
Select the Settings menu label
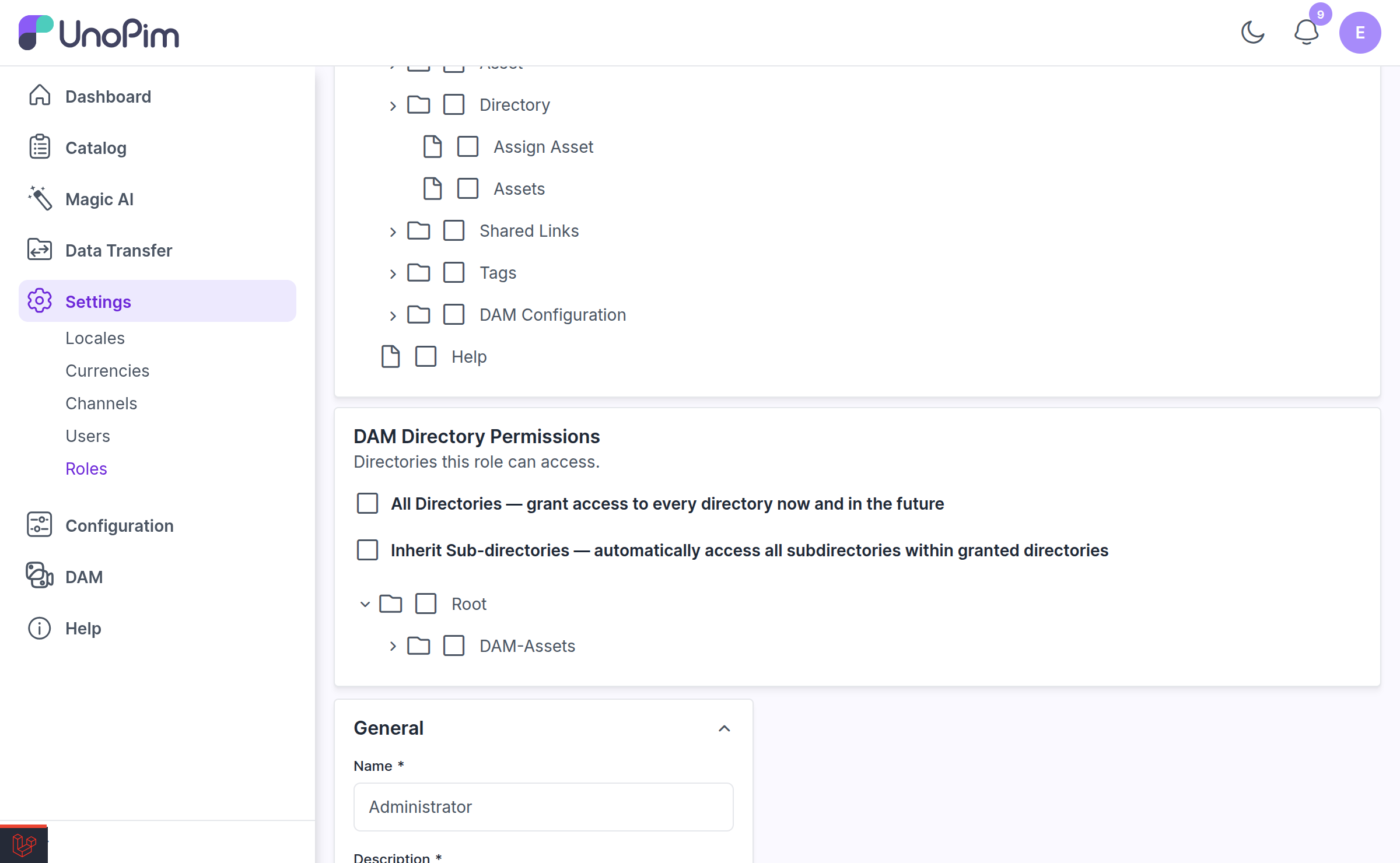point(98,301)
